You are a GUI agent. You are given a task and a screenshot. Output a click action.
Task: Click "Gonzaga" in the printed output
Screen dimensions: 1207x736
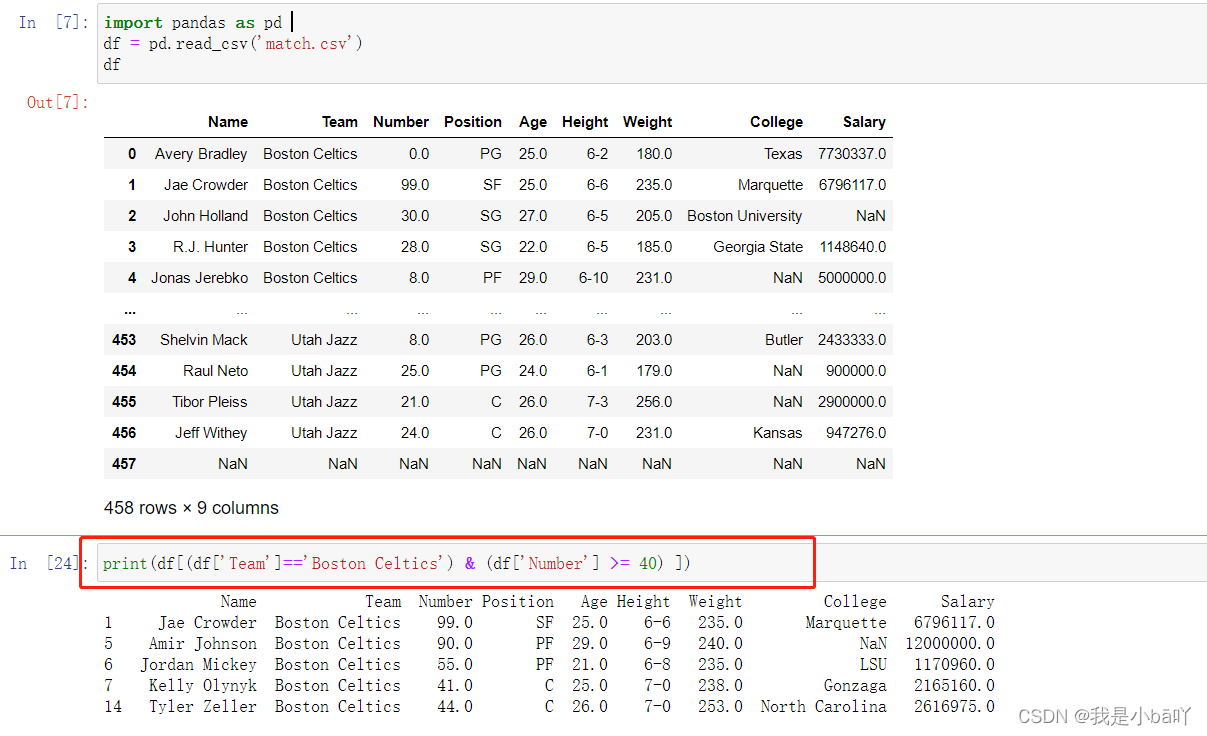click(x=855, y=686)
